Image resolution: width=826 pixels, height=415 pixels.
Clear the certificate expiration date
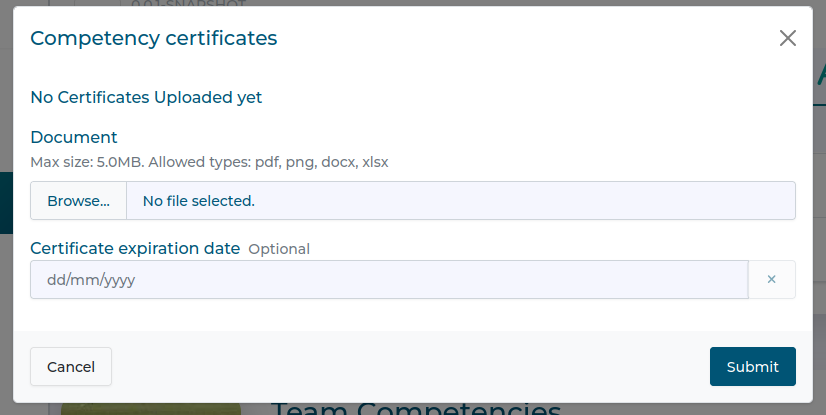(x=771, y=280)
